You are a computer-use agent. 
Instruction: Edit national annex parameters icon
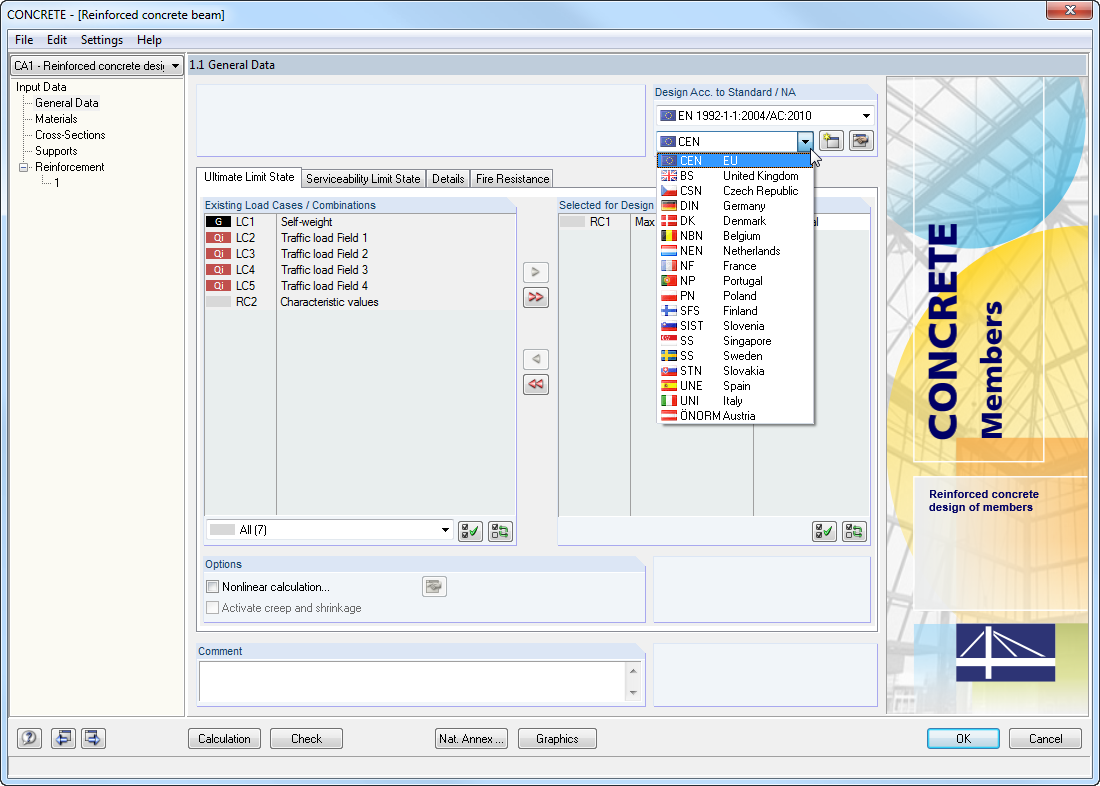pos(861,141)
